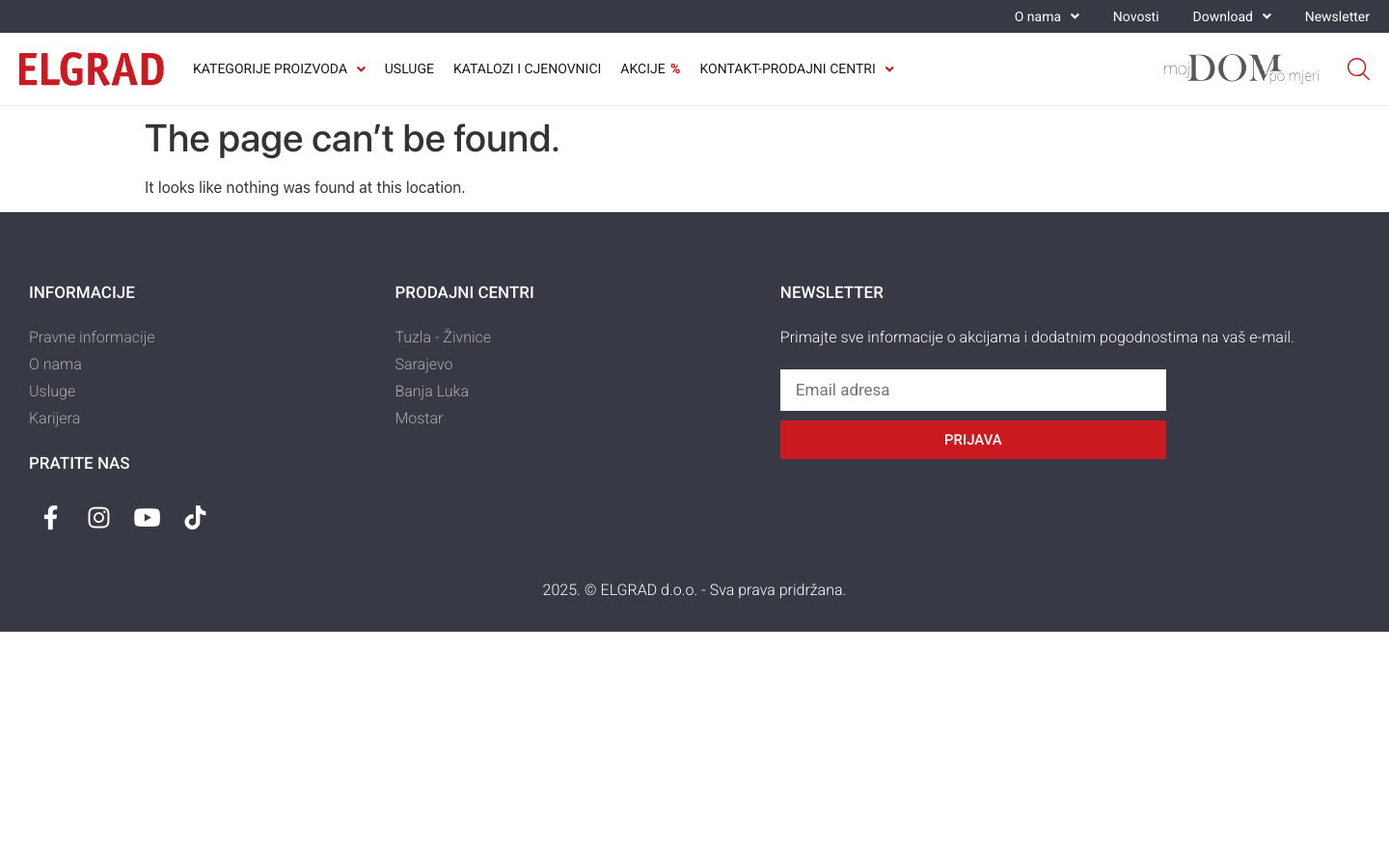The height and width of the screenshot is (868, 1389).
Task: Open KONTAKT-PRODAJNI CENTRI menu label
Action: pyautogui.click(x=787, y=68)
